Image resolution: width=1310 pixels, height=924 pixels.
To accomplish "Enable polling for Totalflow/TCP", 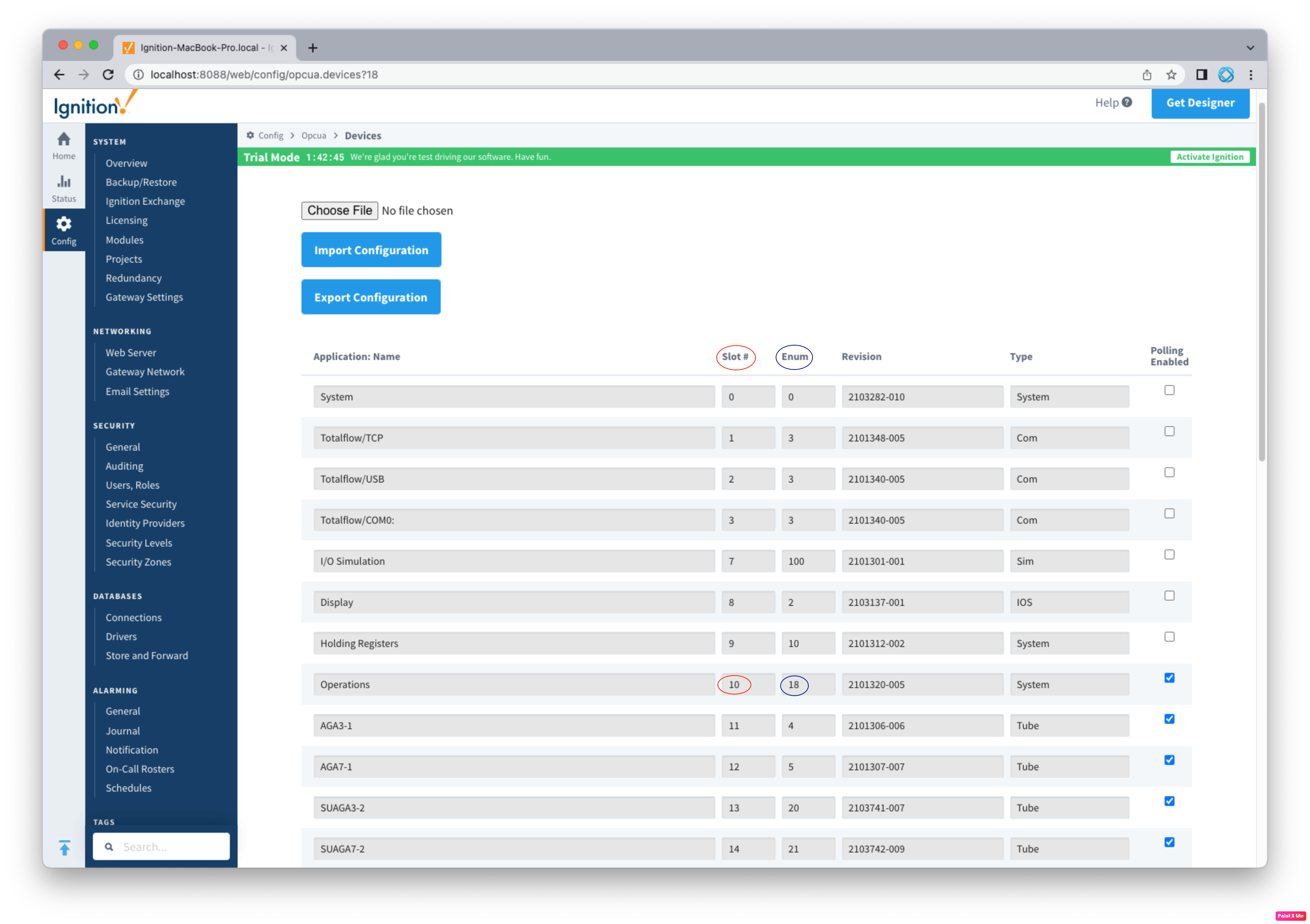I will [1169, 431].
